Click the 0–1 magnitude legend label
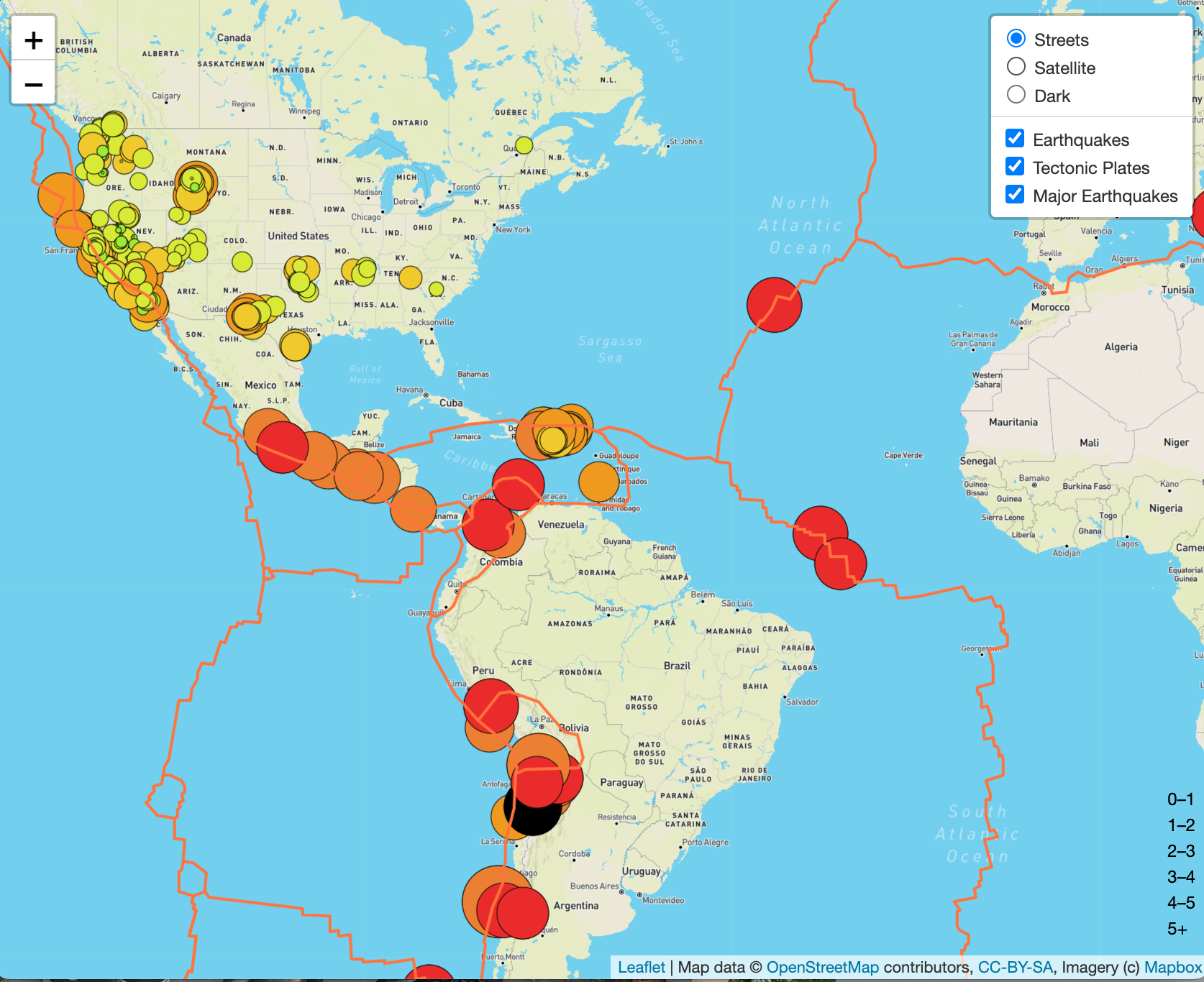 1180,798
